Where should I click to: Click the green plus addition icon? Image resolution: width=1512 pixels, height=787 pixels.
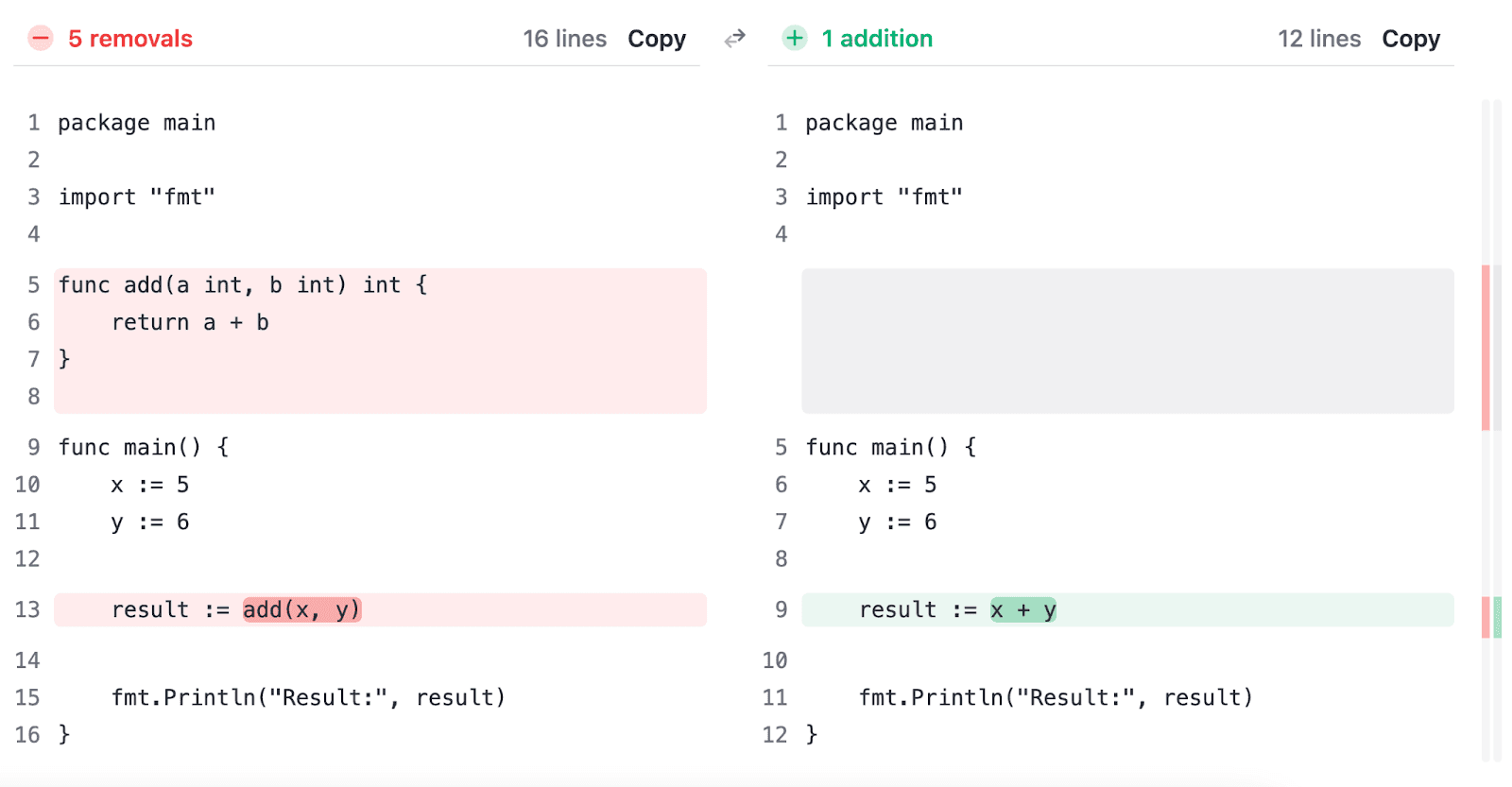point(795,39)
